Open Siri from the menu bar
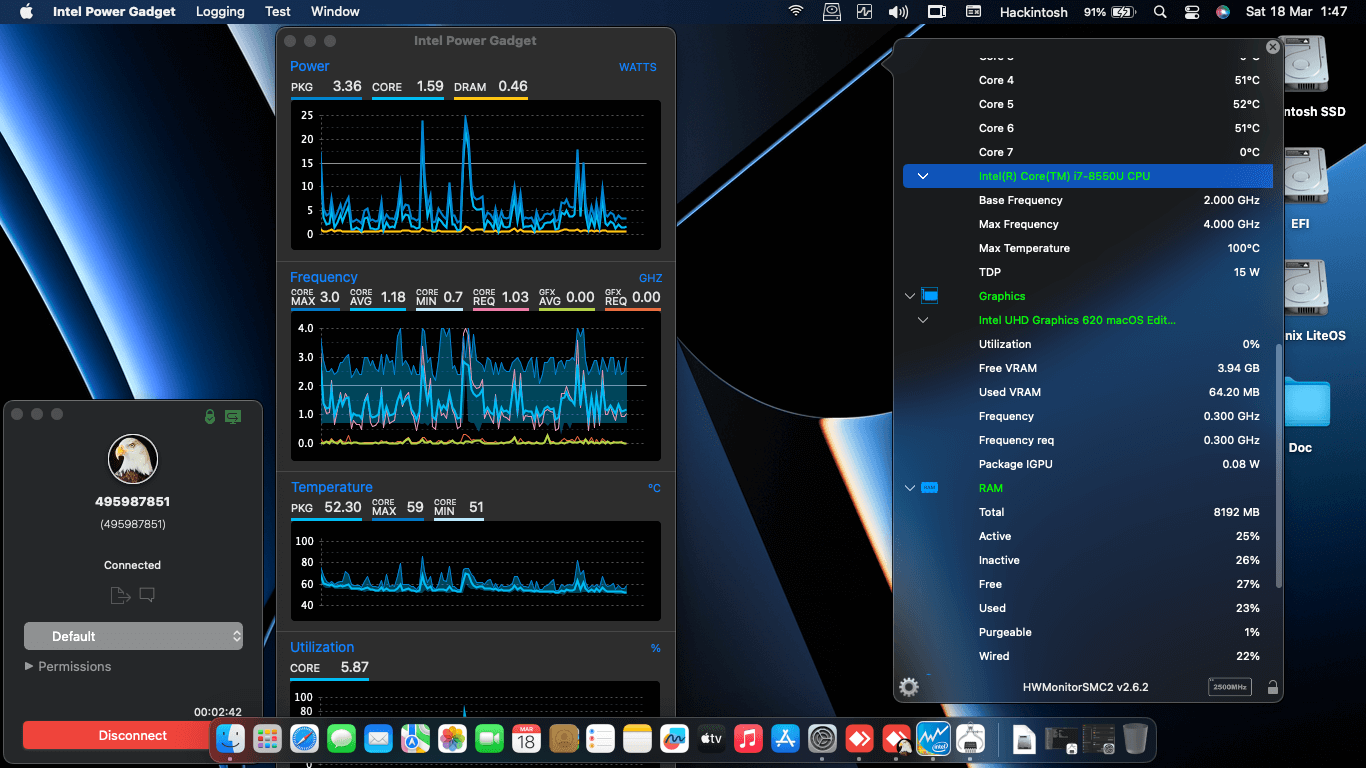1366x768 pixels. point(1222,12)
